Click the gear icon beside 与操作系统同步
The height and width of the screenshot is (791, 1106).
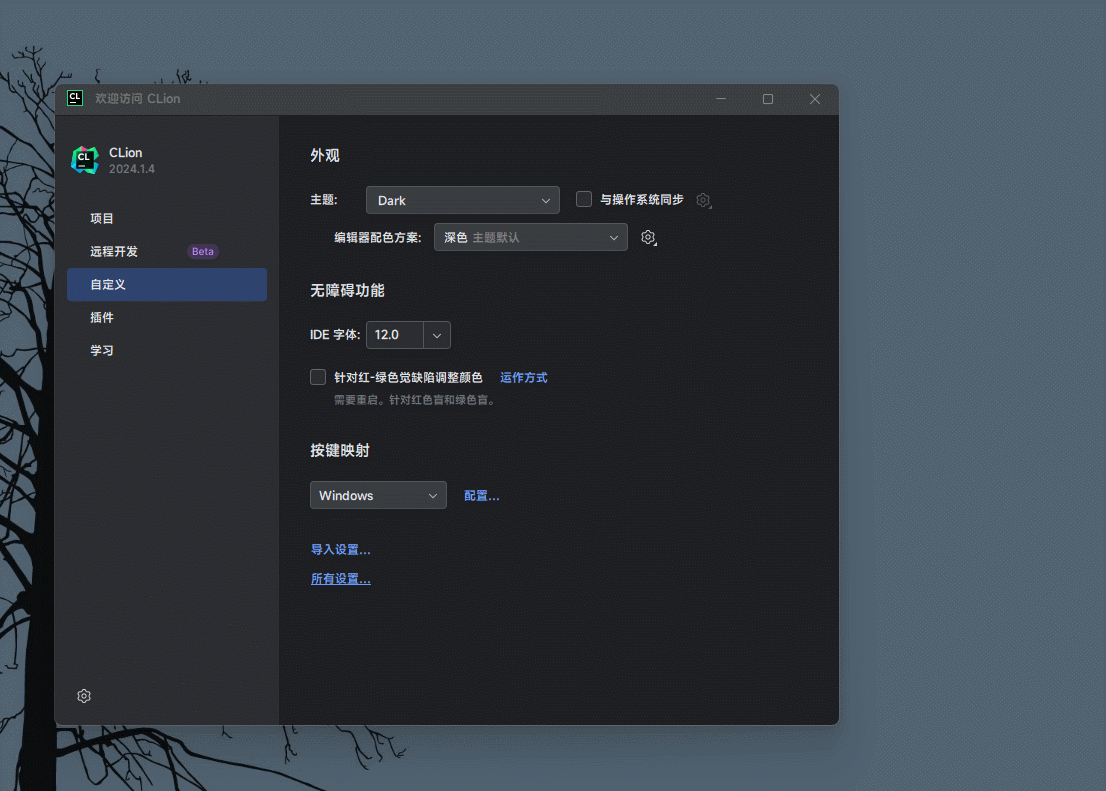703,200
